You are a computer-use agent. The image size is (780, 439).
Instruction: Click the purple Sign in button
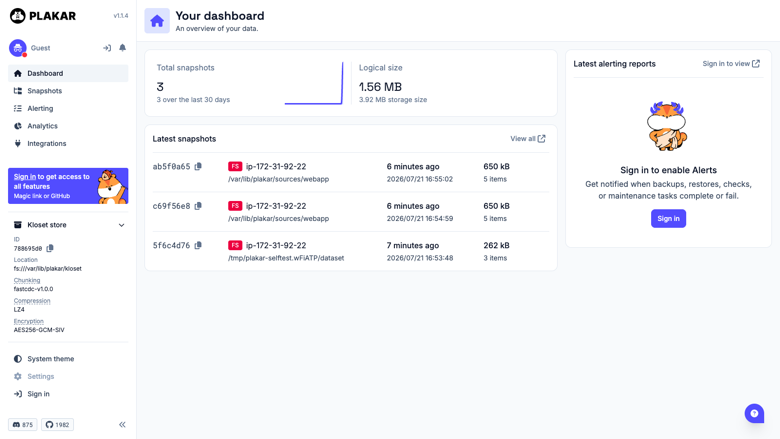pyautogui.click(x=668, y=218)
